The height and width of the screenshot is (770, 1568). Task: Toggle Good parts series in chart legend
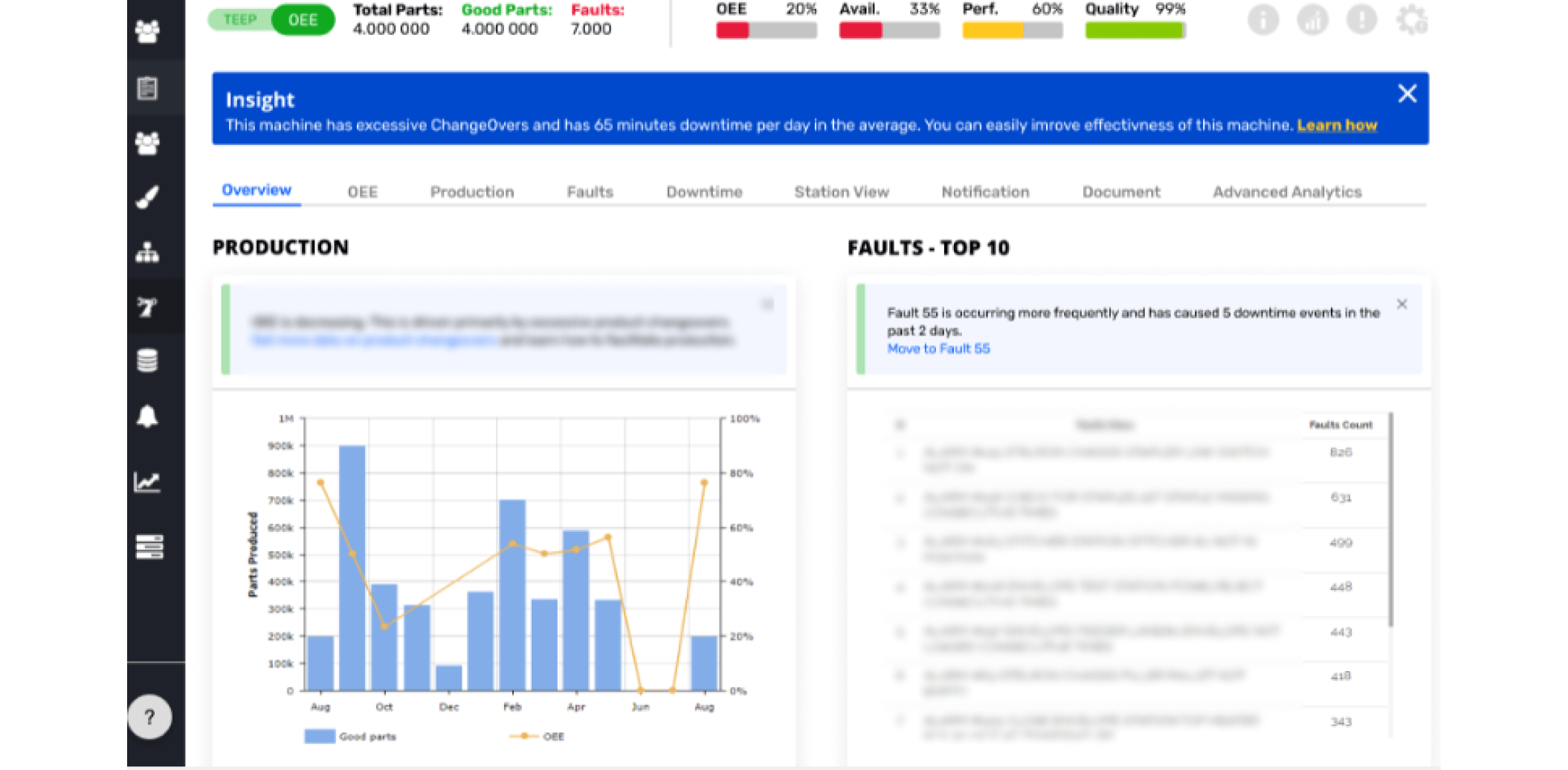click(351, 736)
